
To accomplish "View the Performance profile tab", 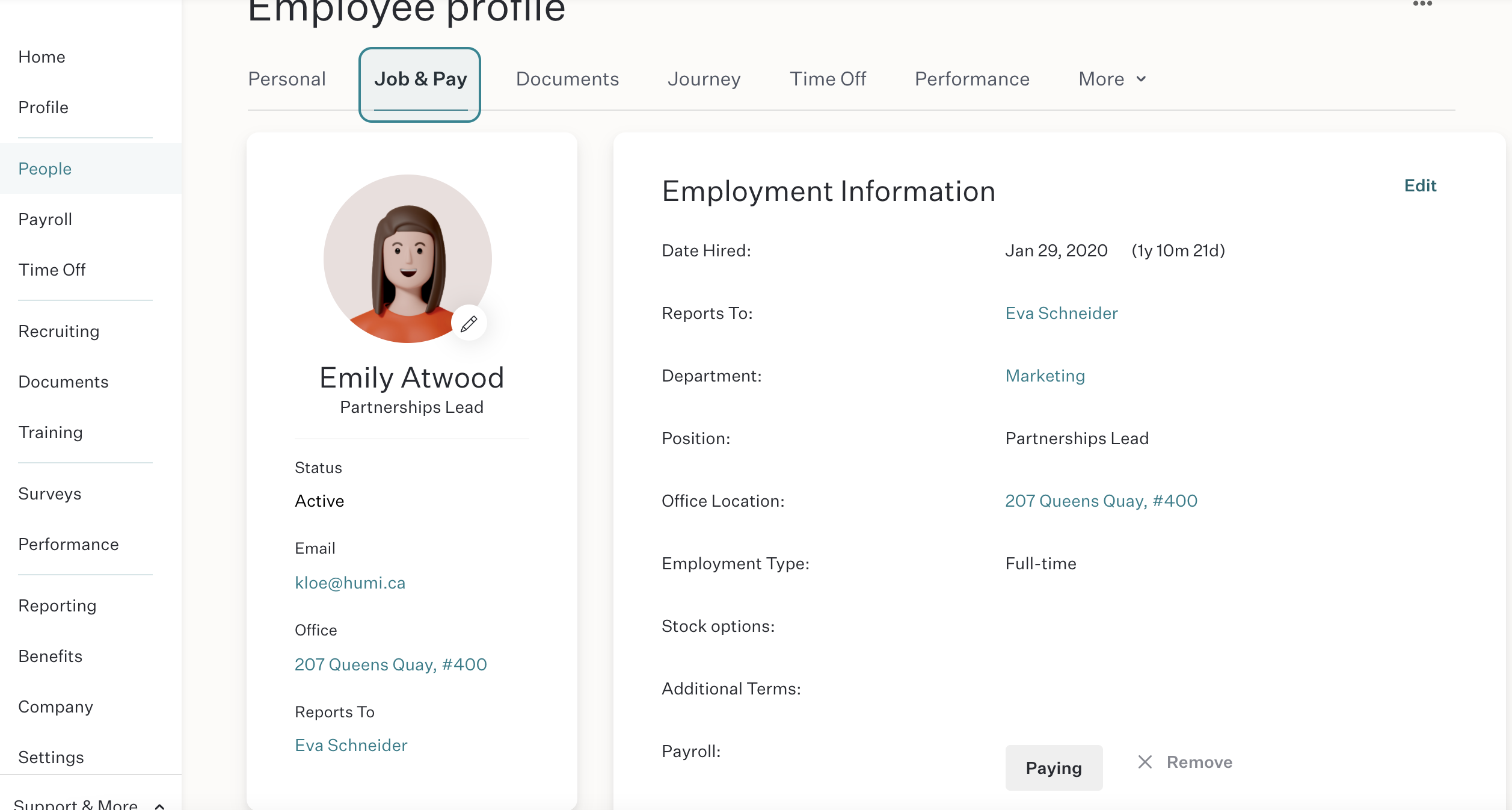I will point(972,79).
